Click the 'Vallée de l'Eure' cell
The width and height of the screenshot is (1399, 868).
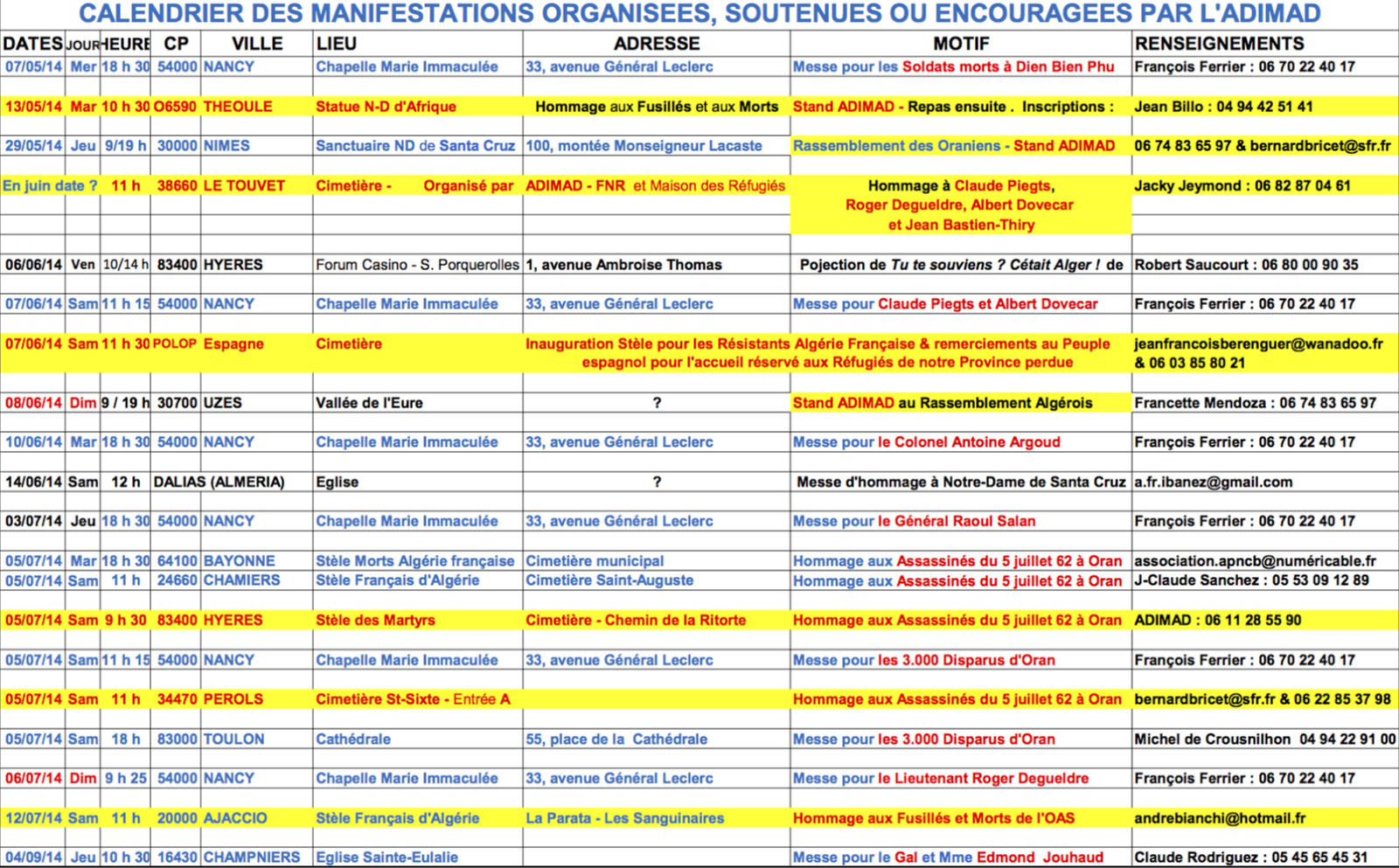pyautogui.click(x=369, y=403)
